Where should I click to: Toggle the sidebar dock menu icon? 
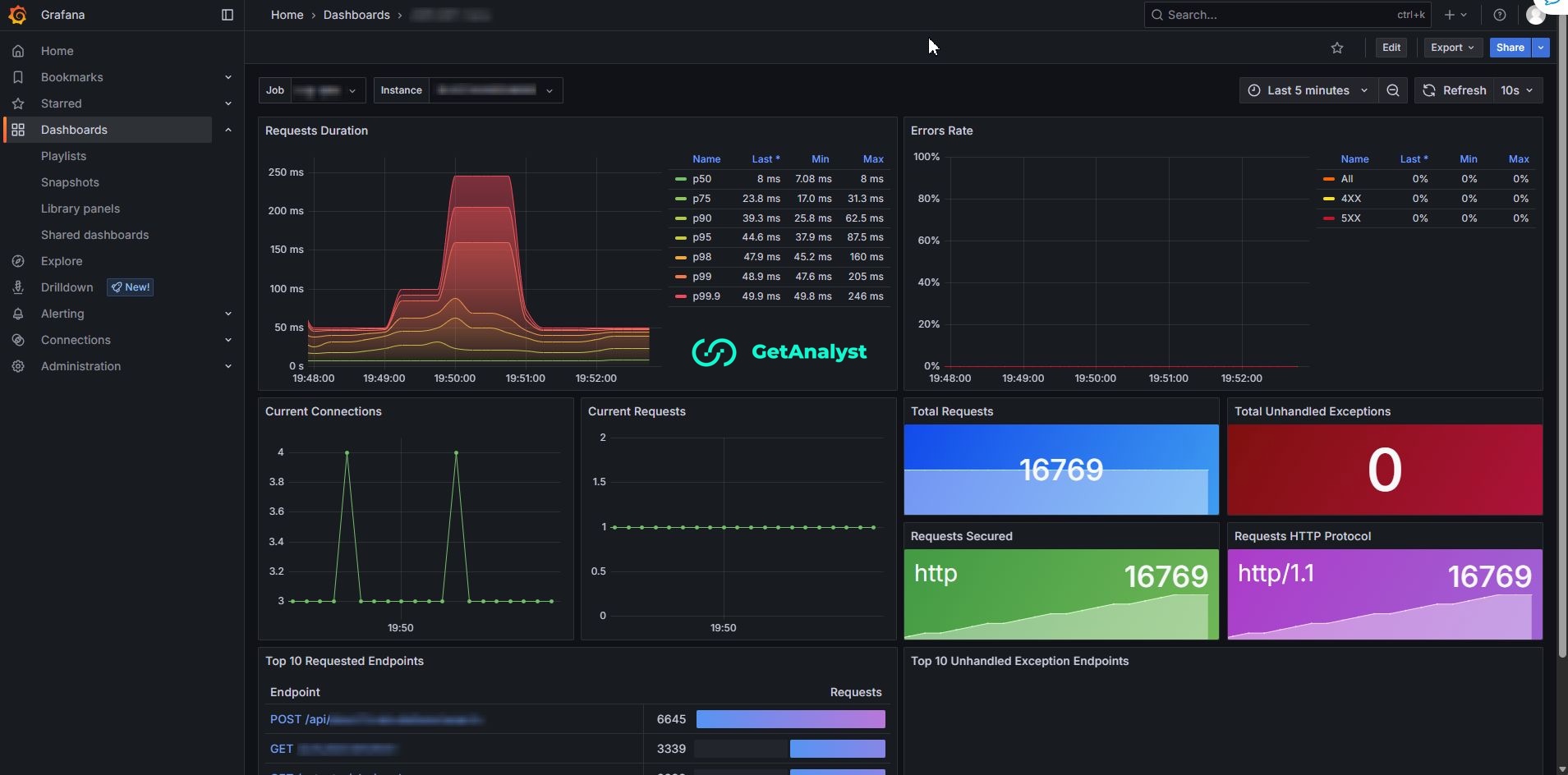click(x=228, y=15)
